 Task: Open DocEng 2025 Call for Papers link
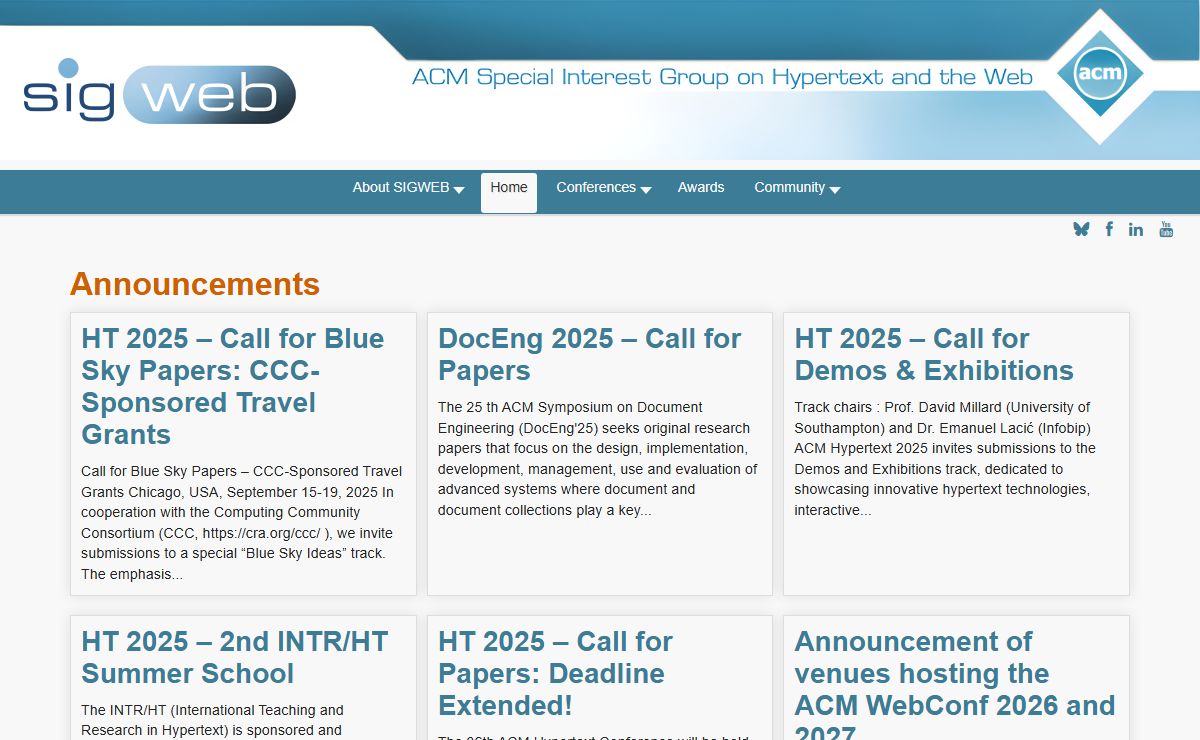[590, 354]
